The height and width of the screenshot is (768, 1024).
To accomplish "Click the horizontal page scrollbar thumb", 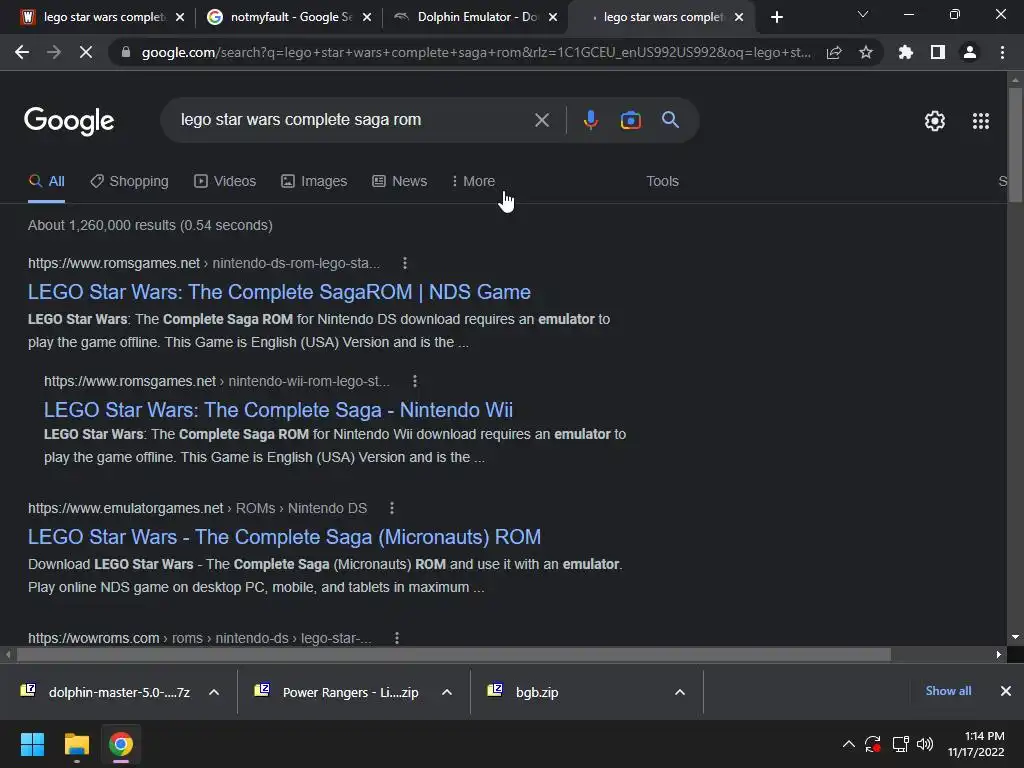I will click(454, 654).
